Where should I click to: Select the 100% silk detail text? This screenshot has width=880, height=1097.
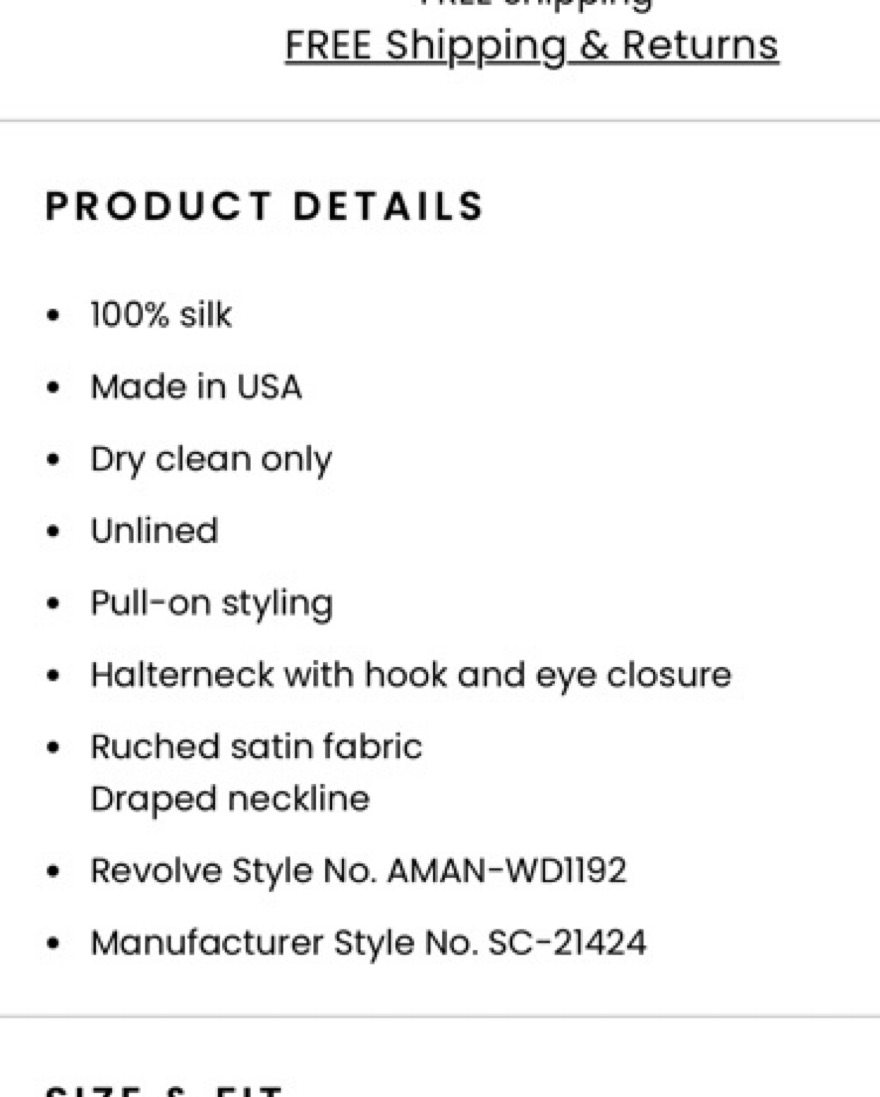161,315
